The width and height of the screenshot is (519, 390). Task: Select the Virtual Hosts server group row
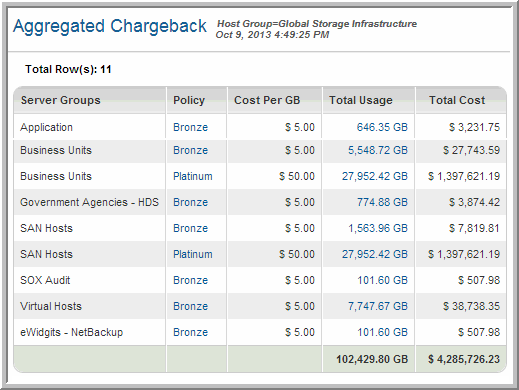pyautogui.click(x=260, y=306)
